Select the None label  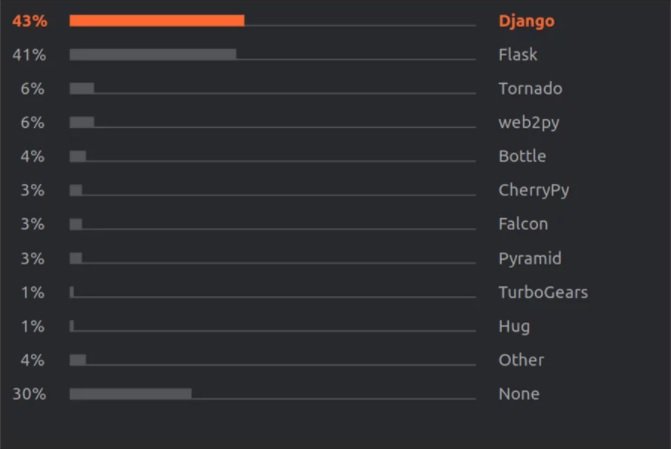tap(519, 394)
